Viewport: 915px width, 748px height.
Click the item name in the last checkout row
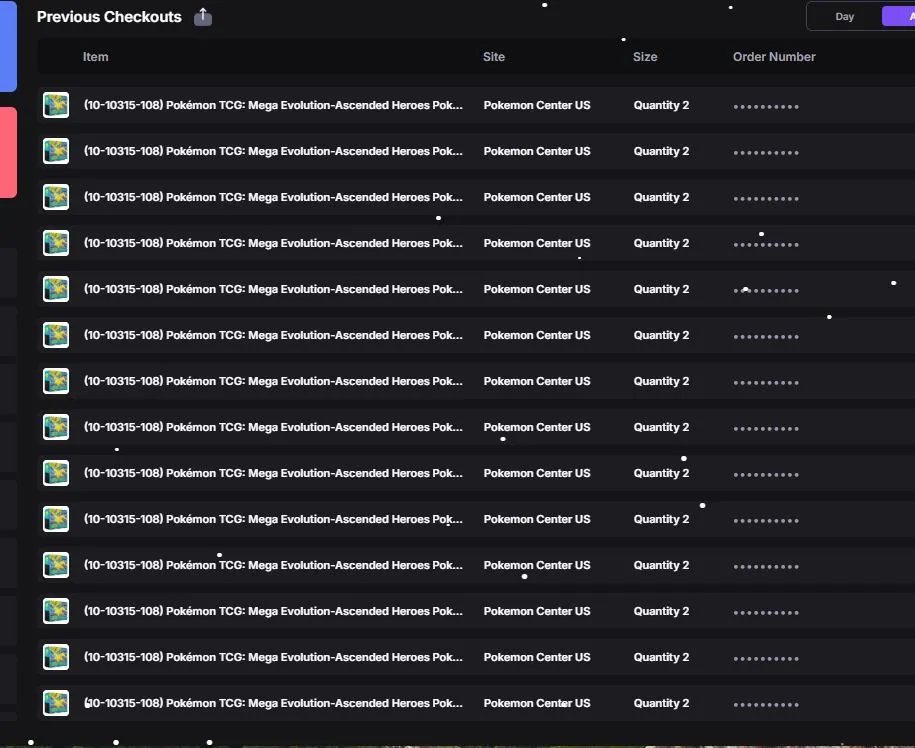point(273,703)
